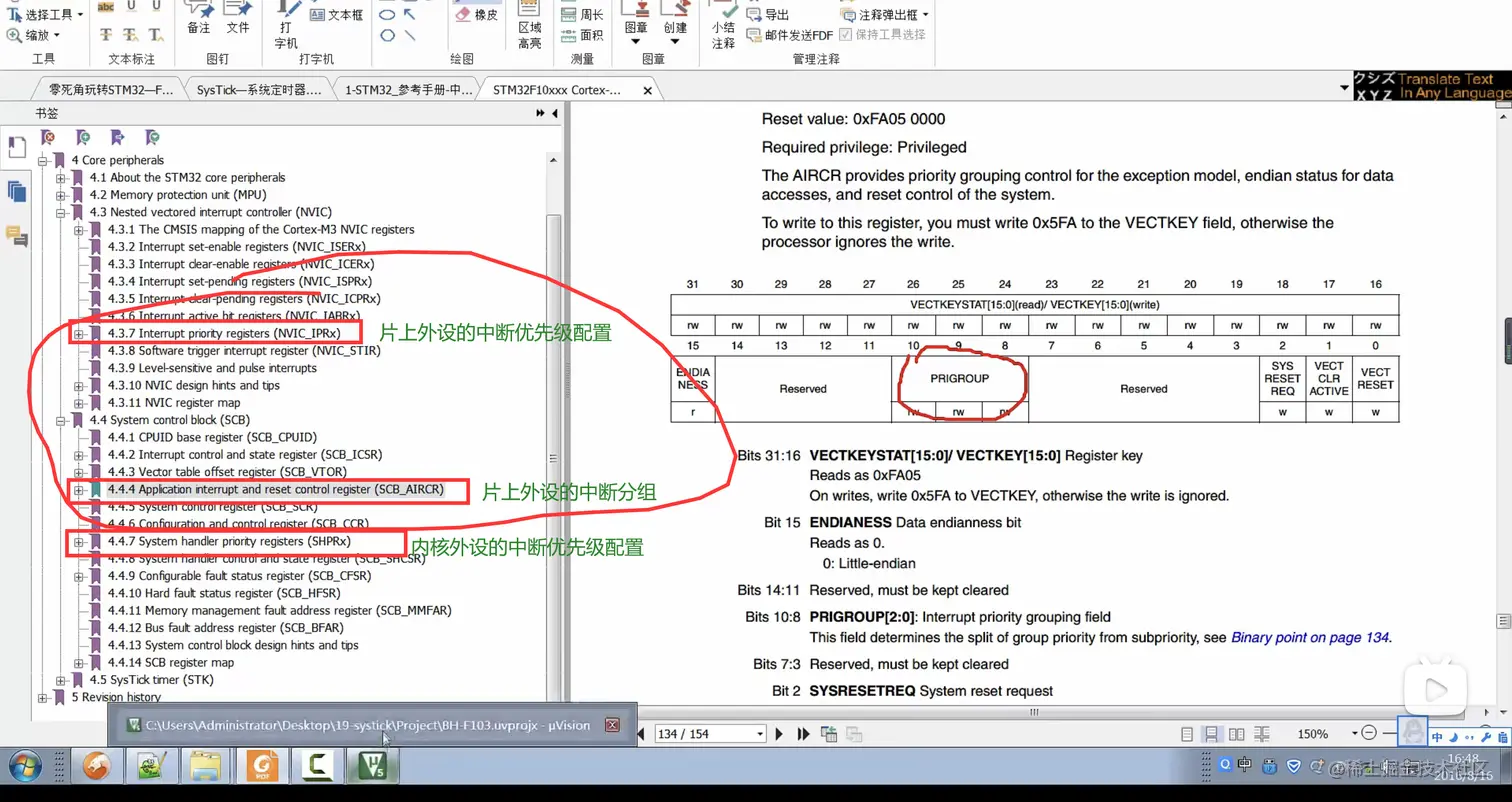Select the line drawing tool
Image resolution: width=1512 pixels, height=802 pixels.
coord(409,35)
